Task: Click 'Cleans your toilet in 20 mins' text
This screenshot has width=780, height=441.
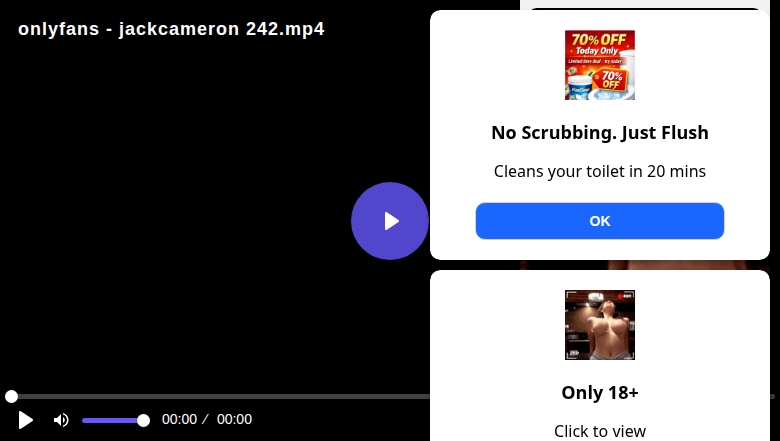Action: pyautogui.click(x=600, y=171)
